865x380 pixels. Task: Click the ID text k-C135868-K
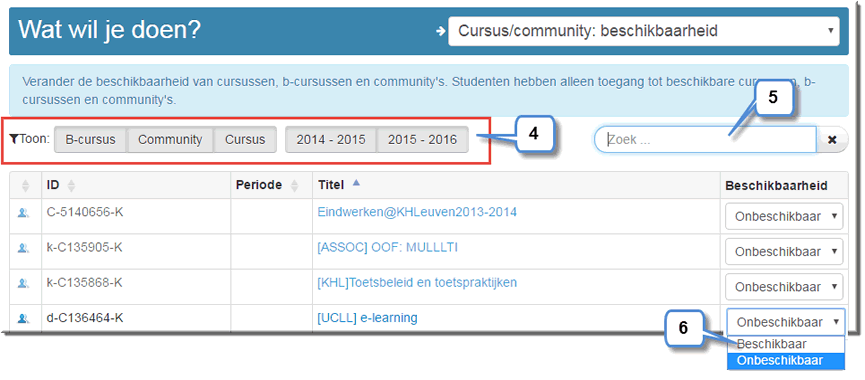coord(84,283)
